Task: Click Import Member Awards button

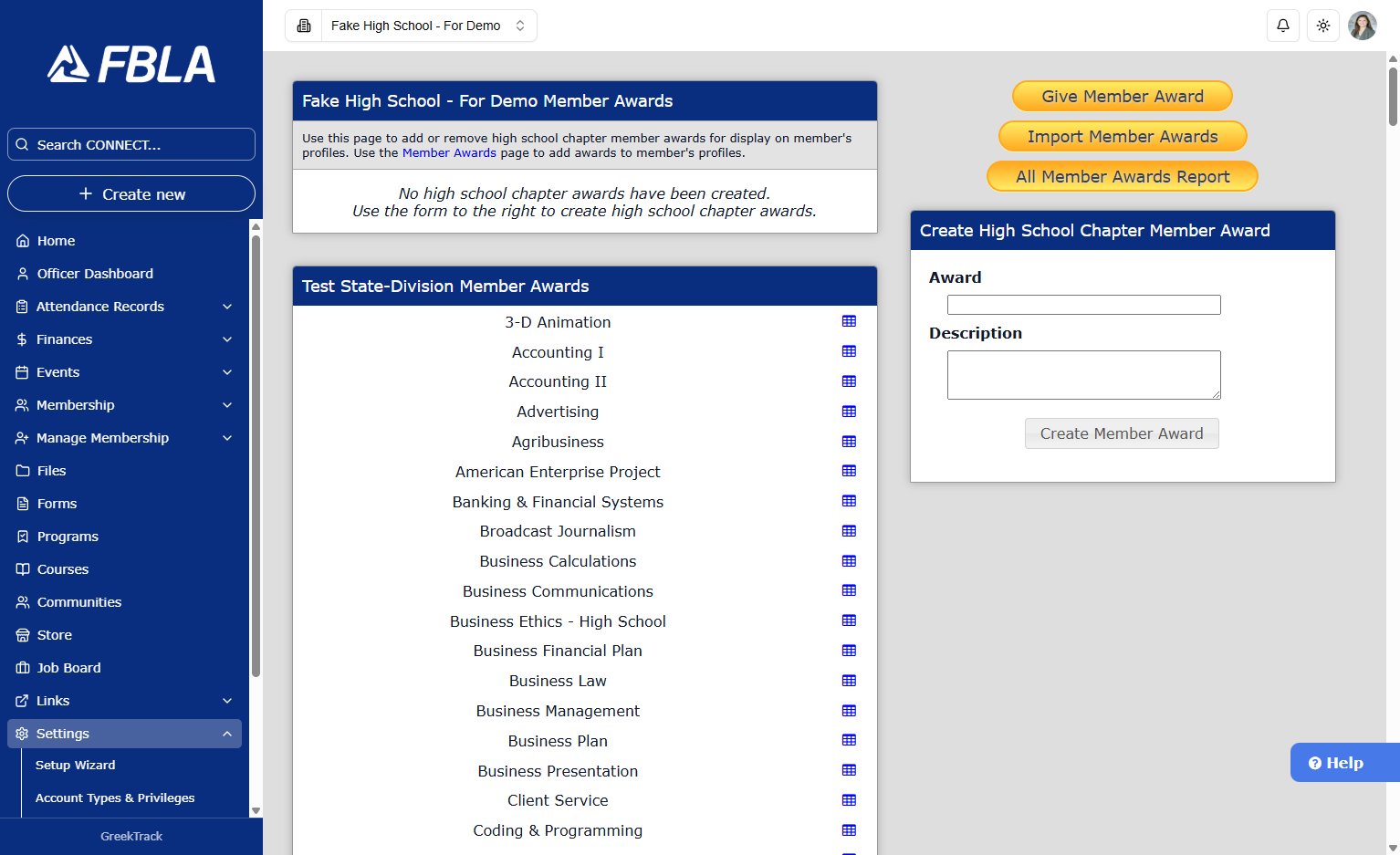Action: 1123,136
